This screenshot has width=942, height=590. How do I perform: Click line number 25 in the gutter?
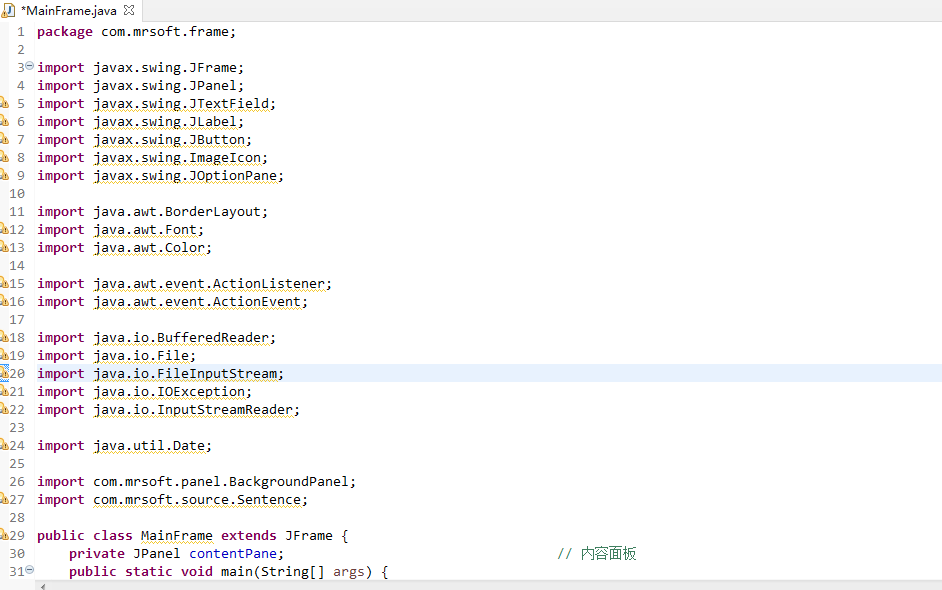coord(17,464)
